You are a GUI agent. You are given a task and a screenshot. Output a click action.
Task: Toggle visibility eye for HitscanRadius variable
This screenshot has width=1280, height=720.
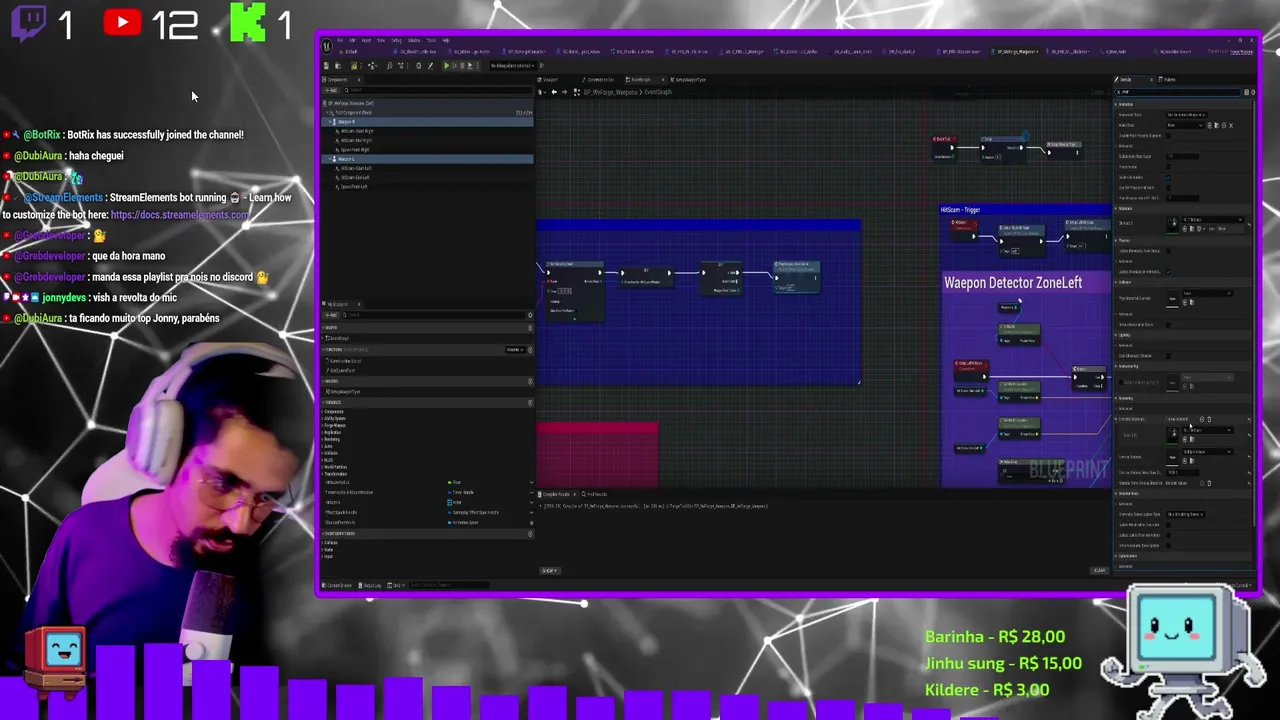531,482
